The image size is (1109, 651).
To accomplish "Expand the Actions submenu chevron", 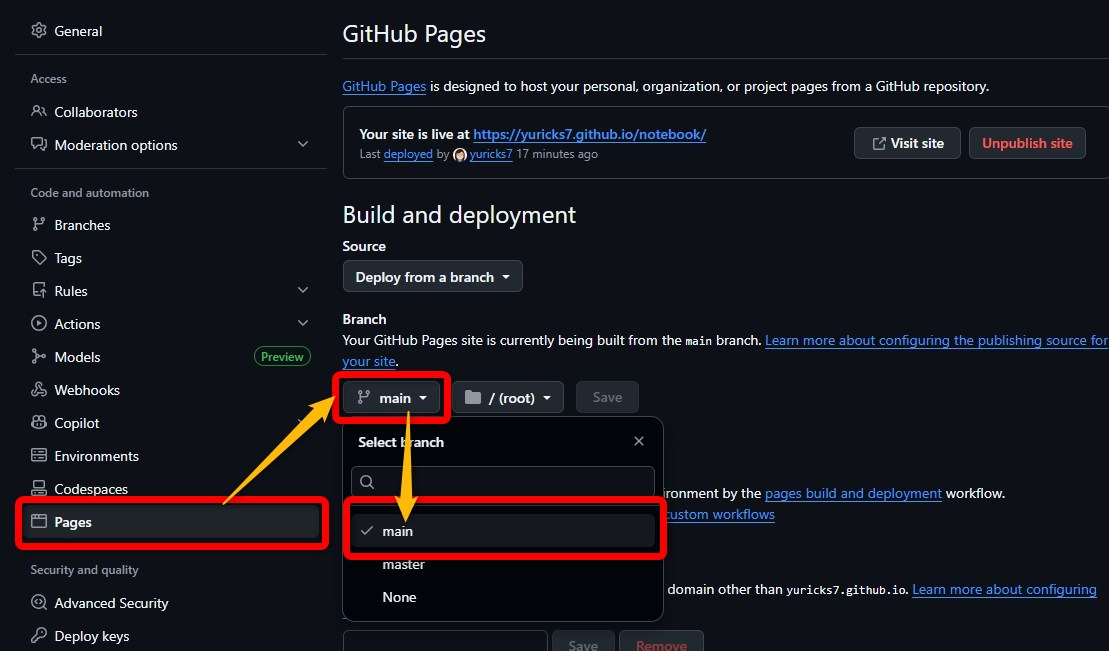I will (x=303, y=323).
